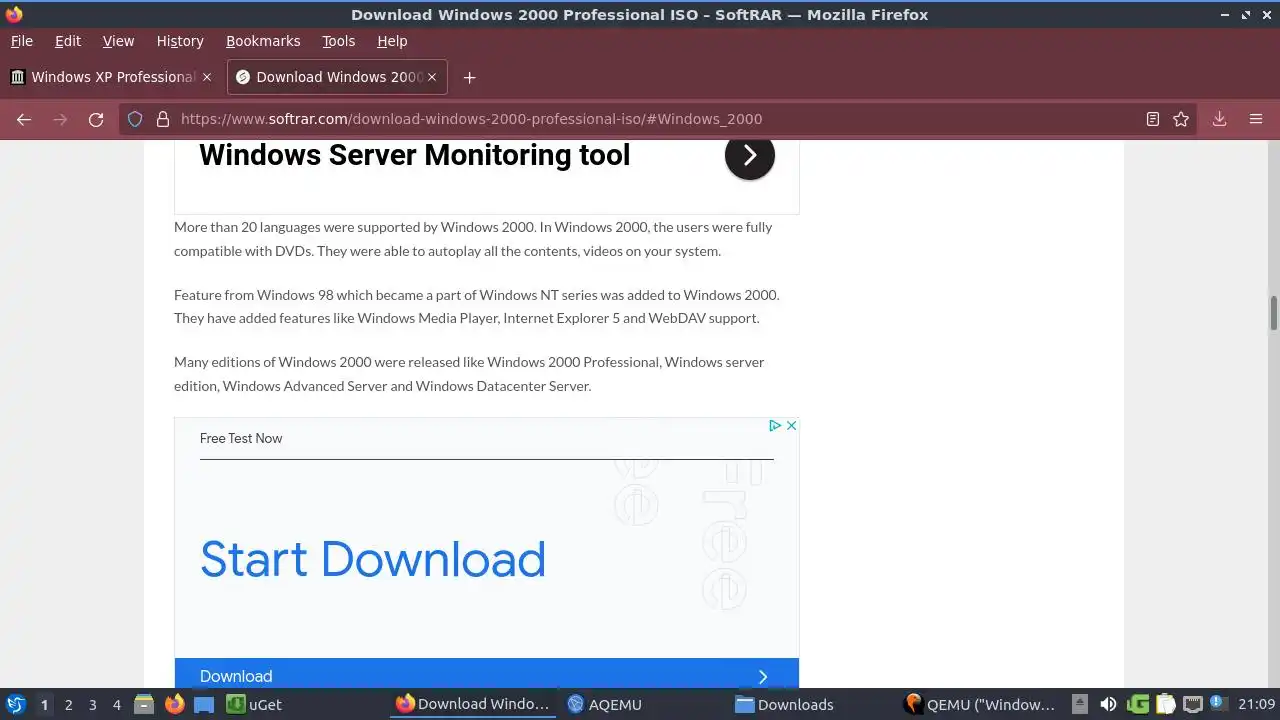The height and width of the screenshot is (720, 1280).
Task: Launch Firefox from the taskbar quick-launch
Action: 174,704
